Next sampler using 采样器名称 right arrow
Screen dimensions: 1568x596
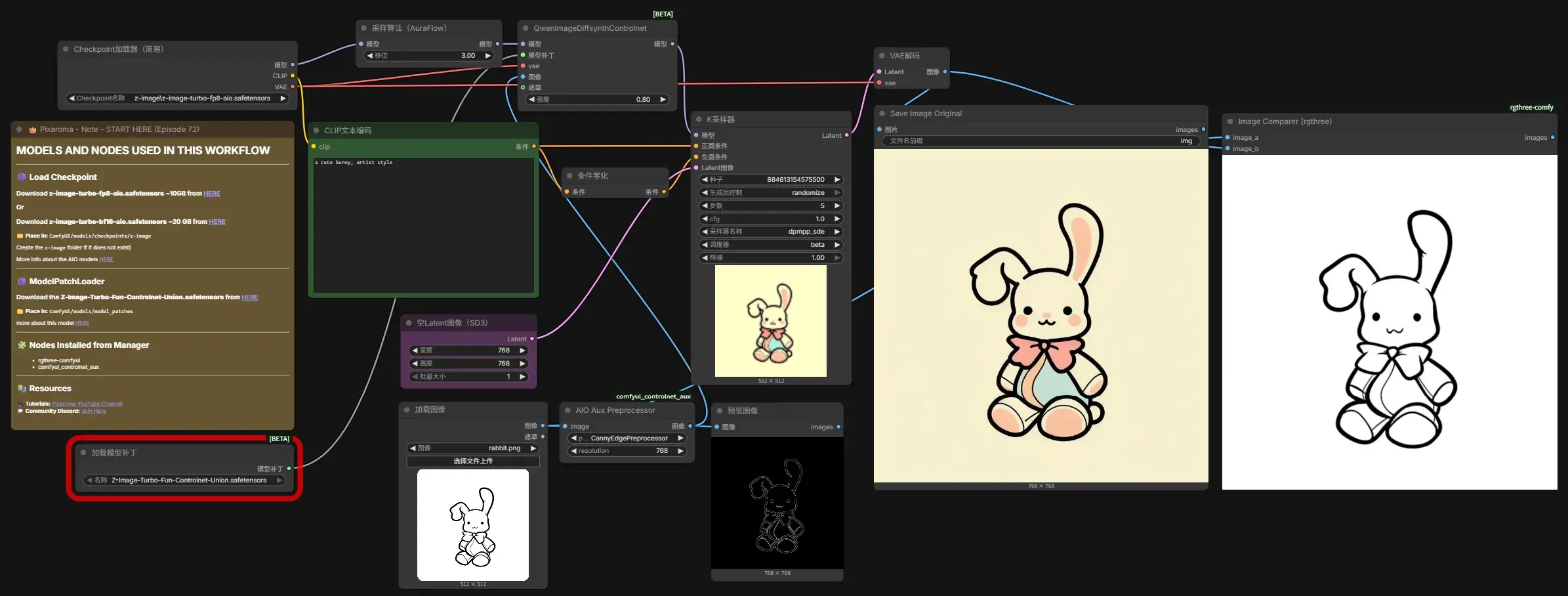[837, 232]
